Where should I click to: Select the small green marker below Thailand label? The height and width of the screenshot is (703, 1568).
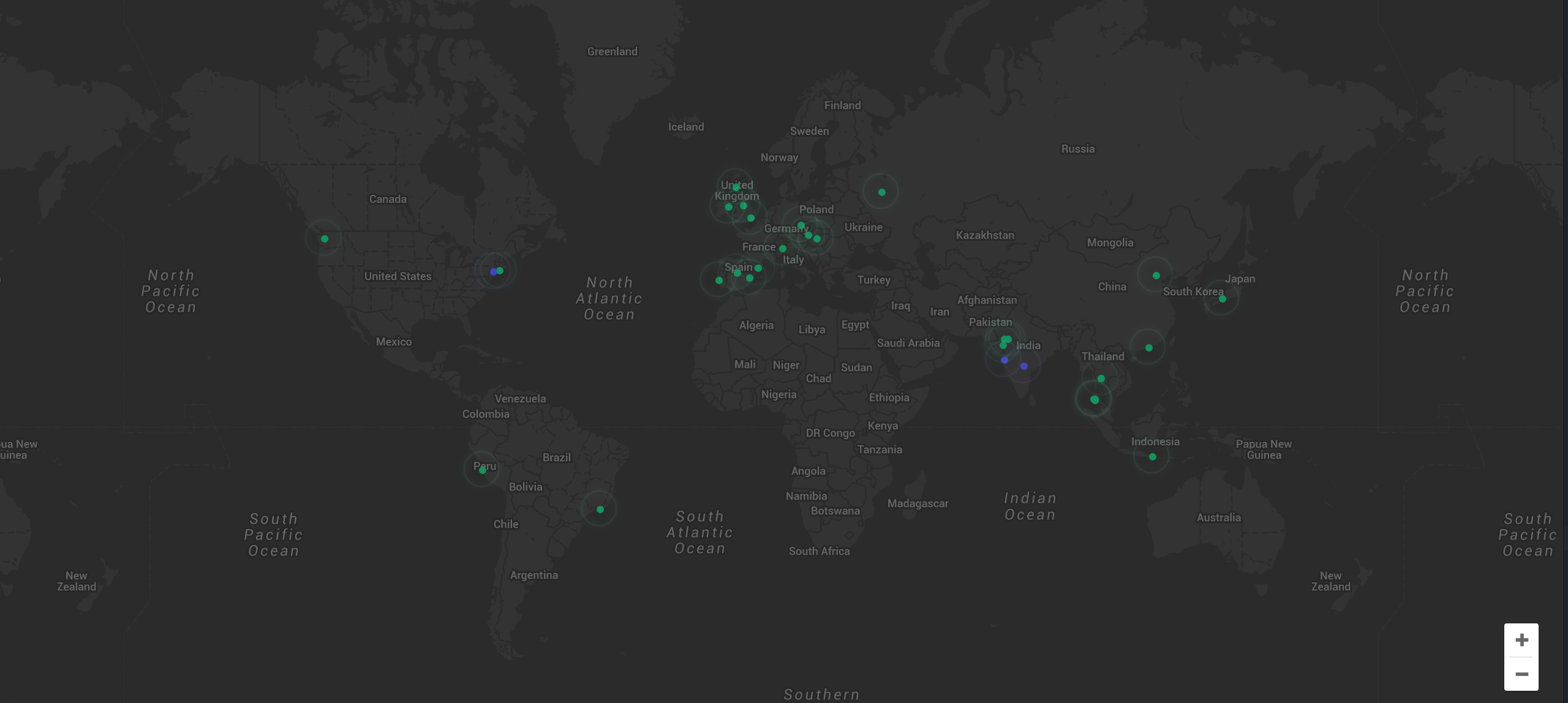pos(1101,378)
